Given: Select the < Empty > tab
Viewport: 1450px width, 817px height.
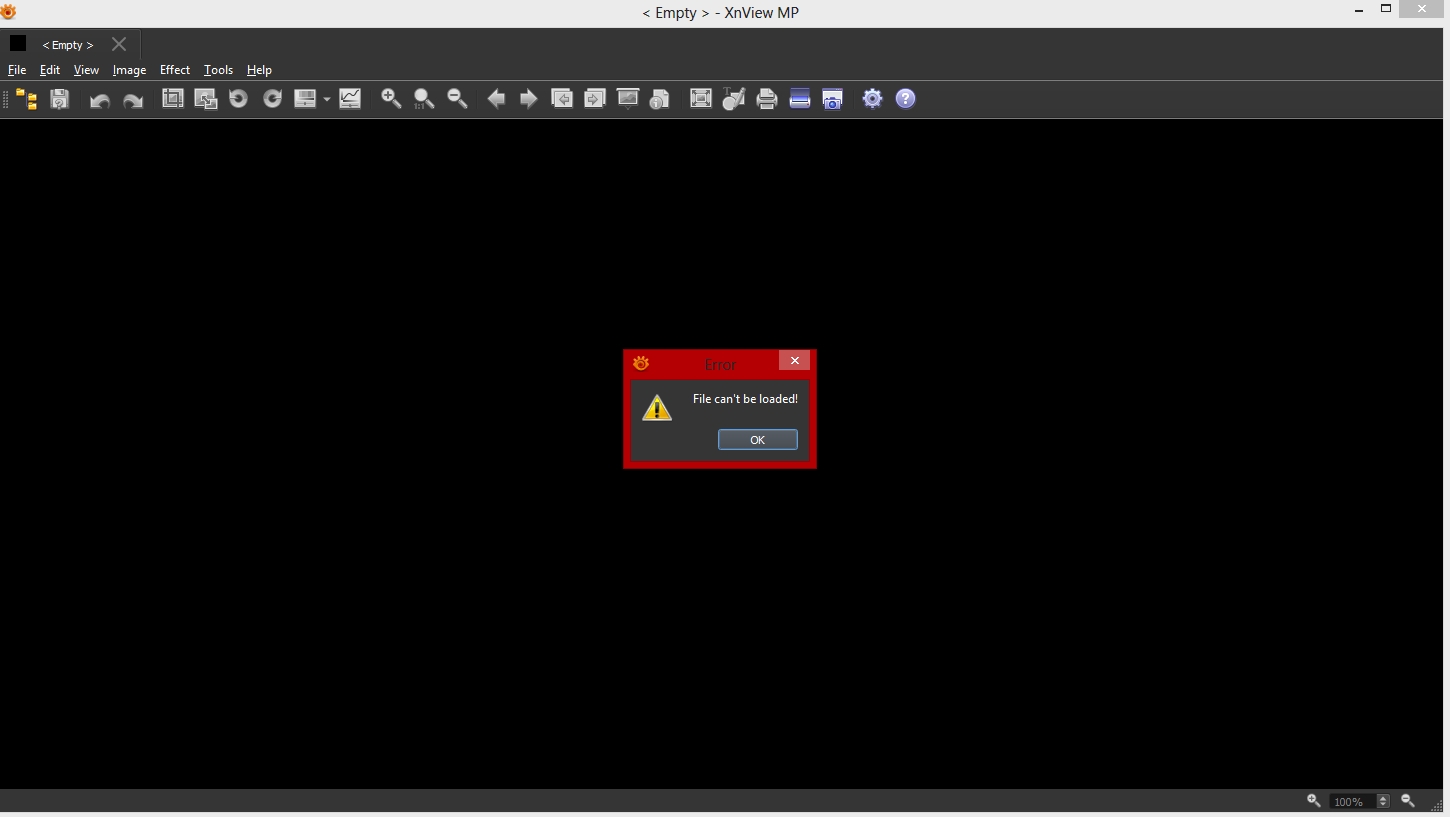Looking at the screenshot, I should pos(68,45).
